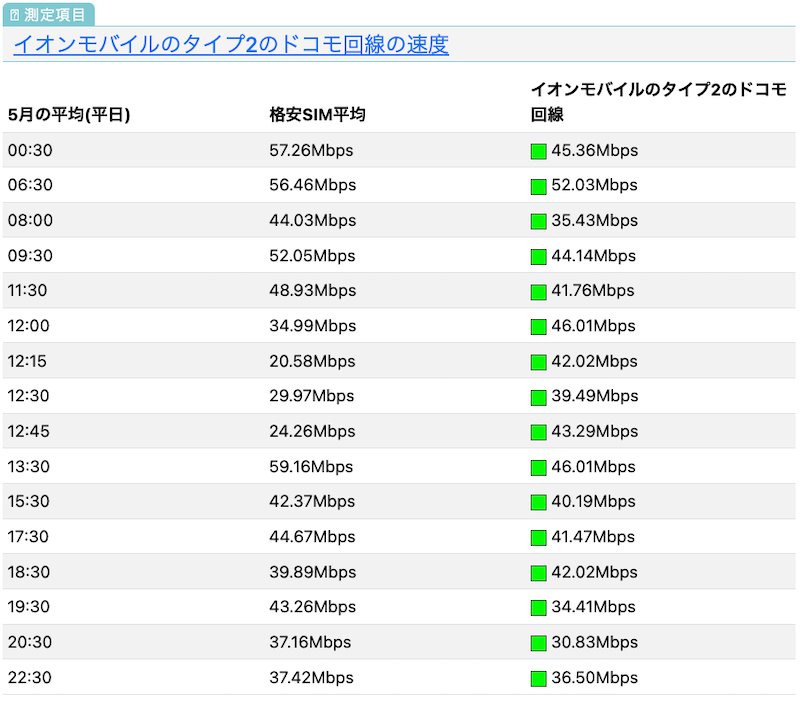Select the 5月の平均(平日) column header

coord(69,114)
